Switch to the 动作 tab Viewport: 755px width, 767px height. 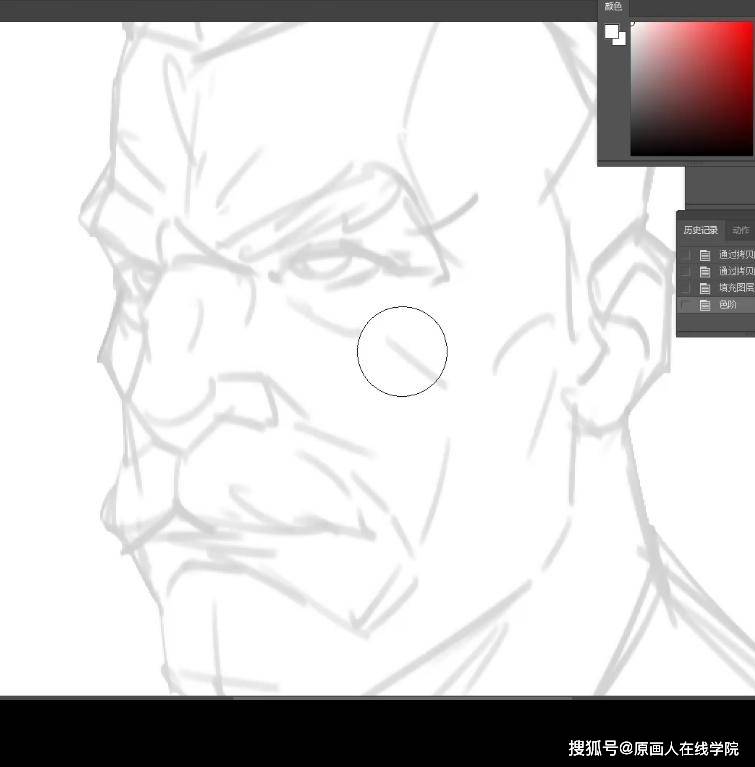click(x=740, y=230)
